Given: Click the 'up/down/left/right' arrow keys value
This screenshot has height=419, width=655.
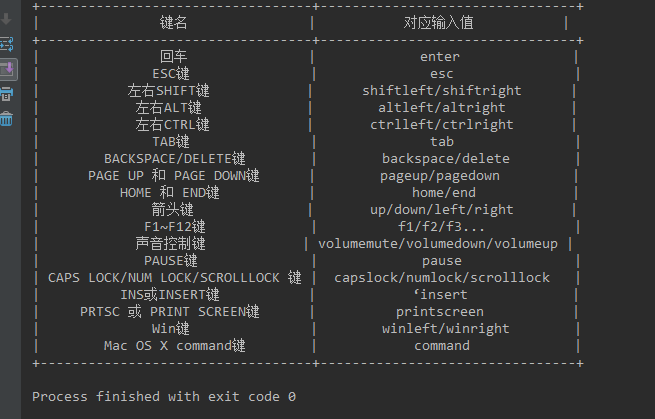Looking at the screenshot, I should click(442, 210).
